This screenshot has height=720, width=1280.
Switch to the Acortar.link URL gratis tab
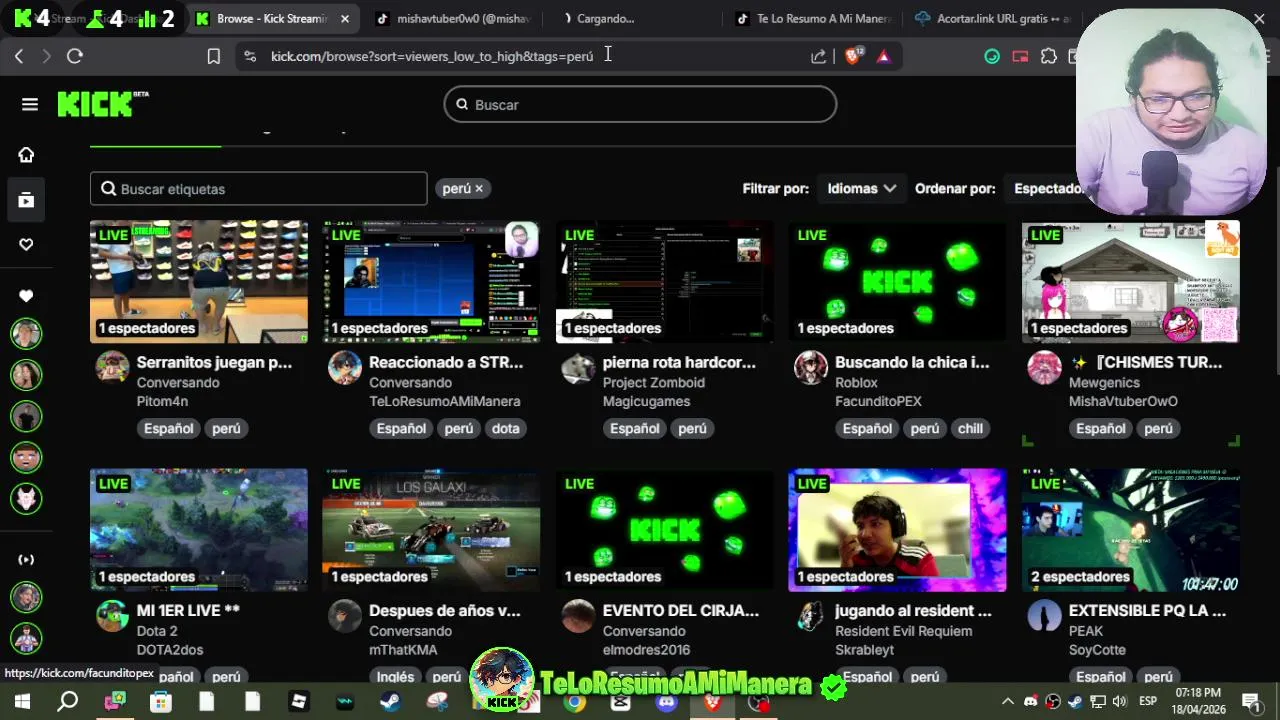[x=994, y=18]
